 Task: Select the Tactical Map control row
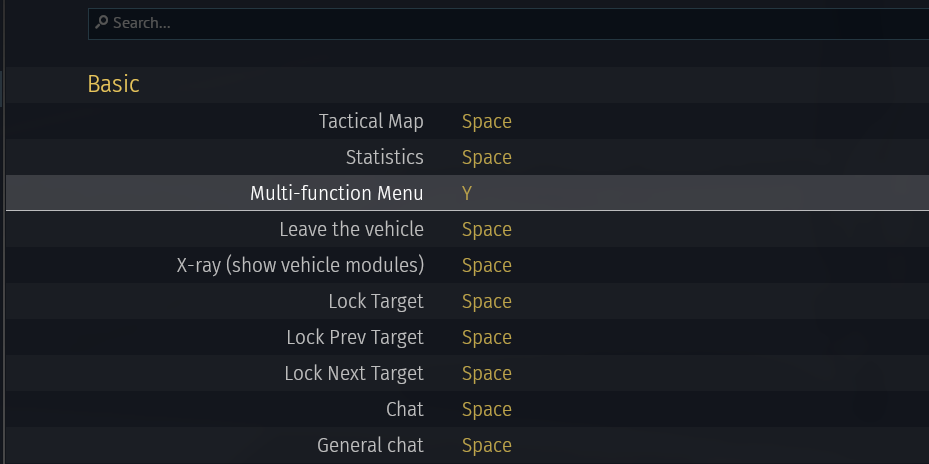click(467, 121)
